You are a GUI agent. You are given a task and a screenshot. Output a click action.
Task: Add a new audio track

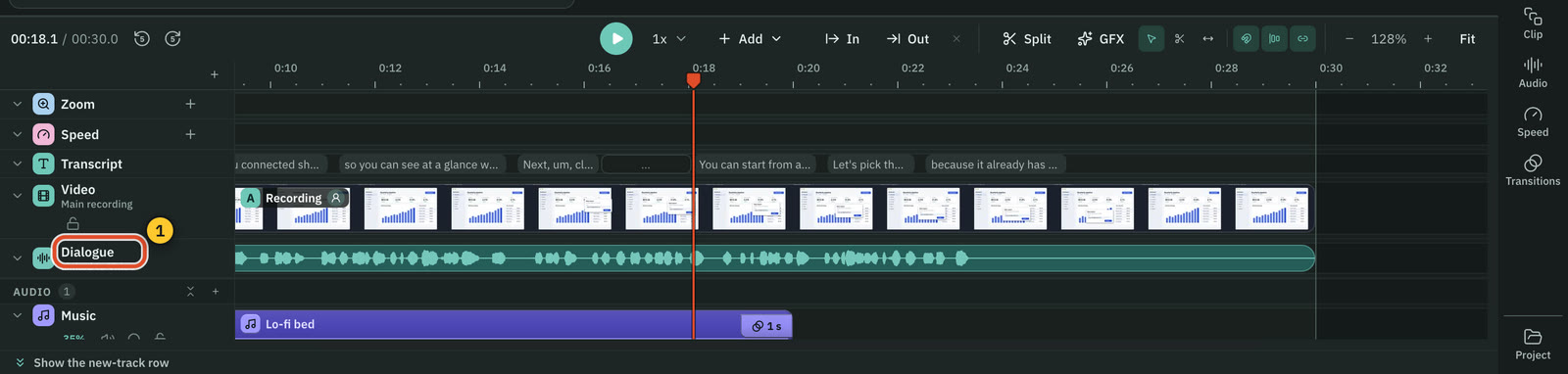point(216,292)
